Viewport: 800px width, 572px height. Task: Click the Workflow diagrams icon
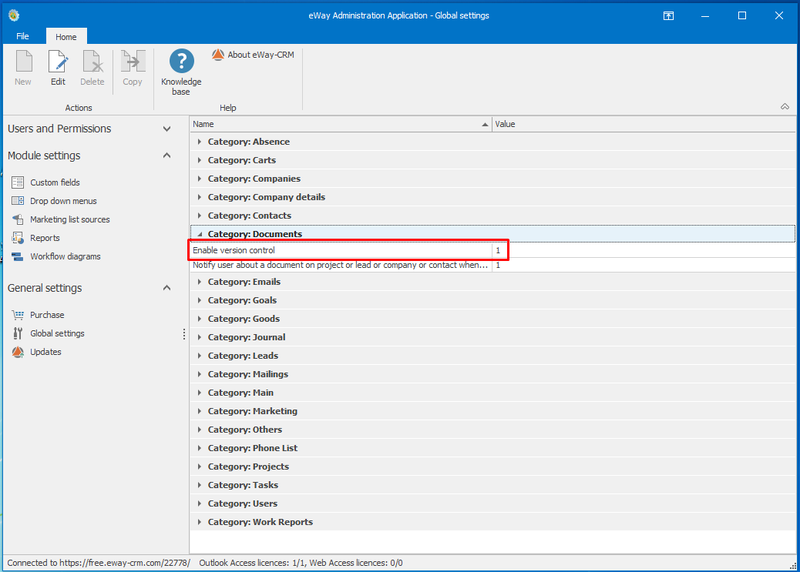coord(18,256)
